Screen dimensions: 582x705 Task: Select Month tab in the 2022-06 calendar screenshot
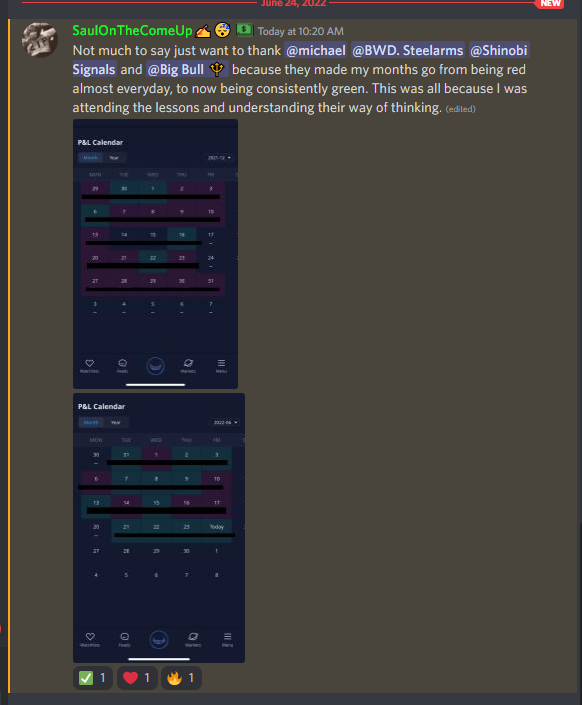(x=91, y=422)
